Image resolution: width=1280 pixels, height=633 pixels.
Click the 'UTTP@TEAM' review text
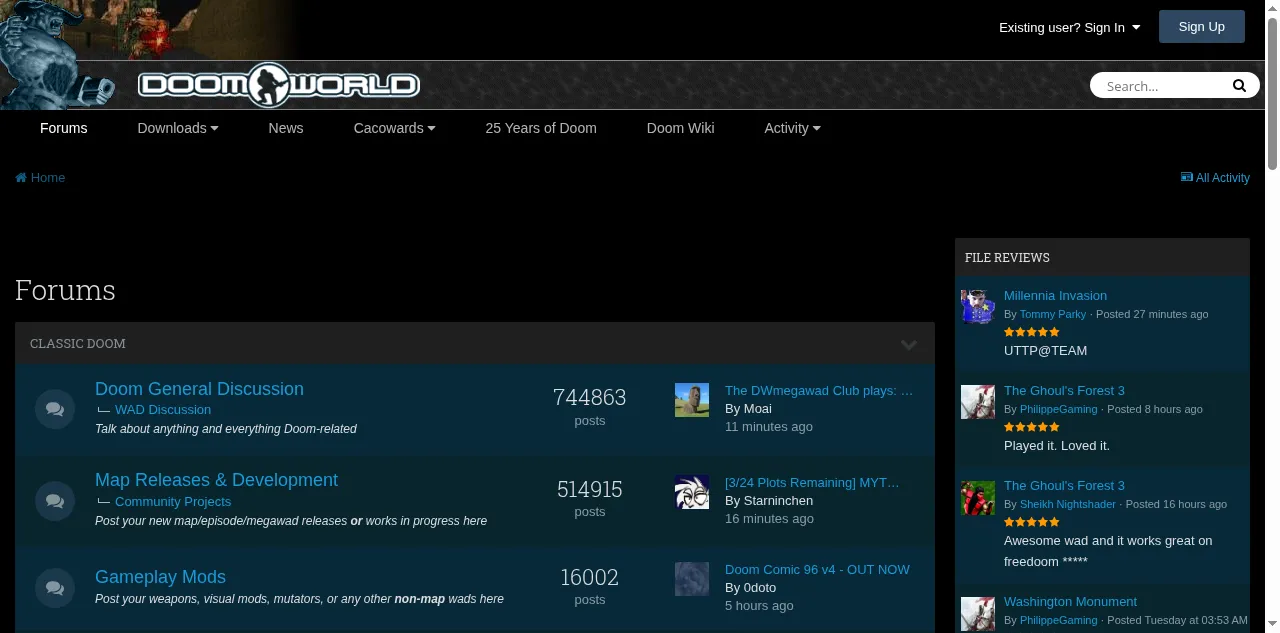pos(1045,351)
